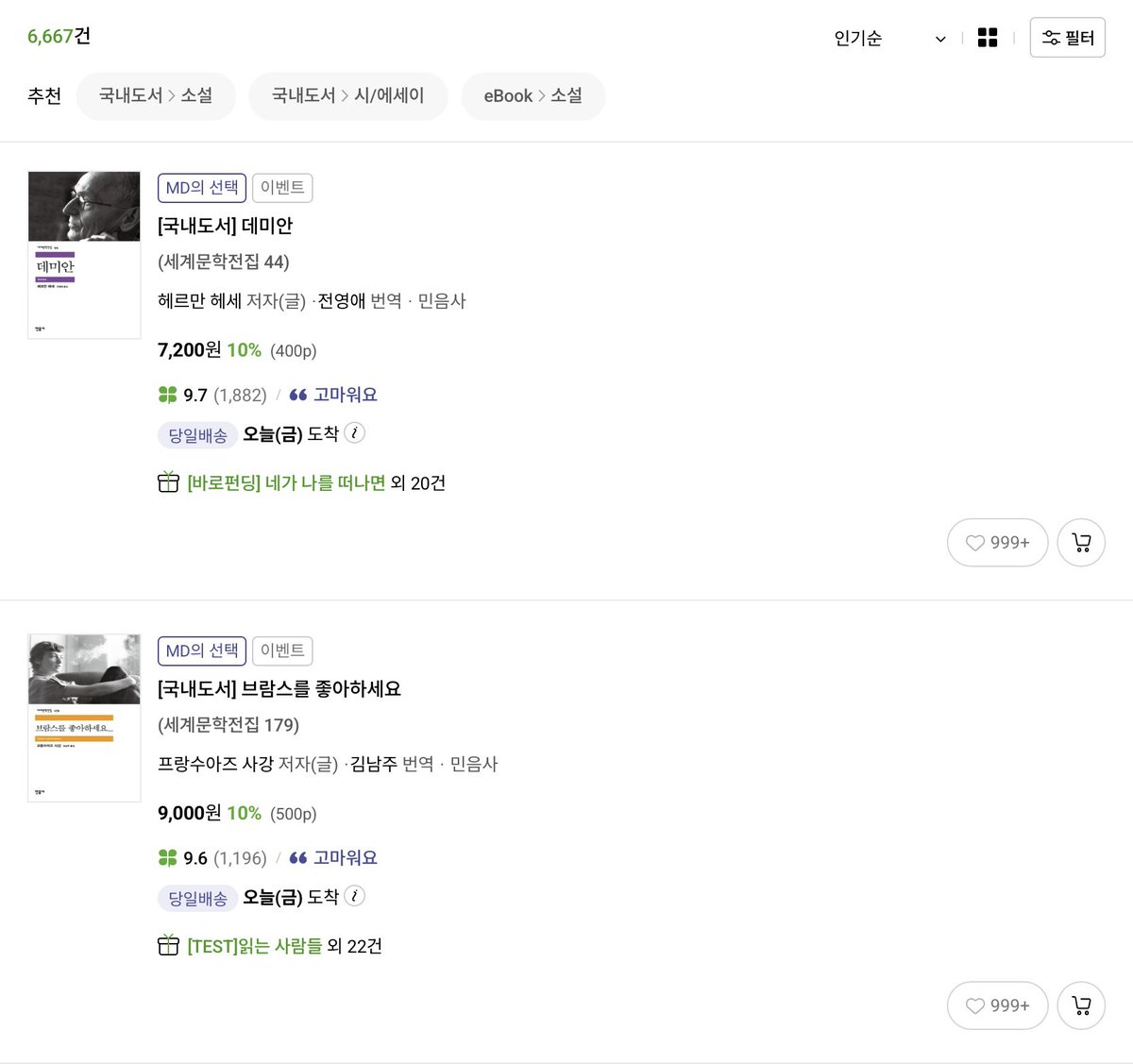Viewport: 1133px width, 1064px height.
Task: Add 브람스를 좋아하세요 to the cart
Action: [x=1081, y=1005]
